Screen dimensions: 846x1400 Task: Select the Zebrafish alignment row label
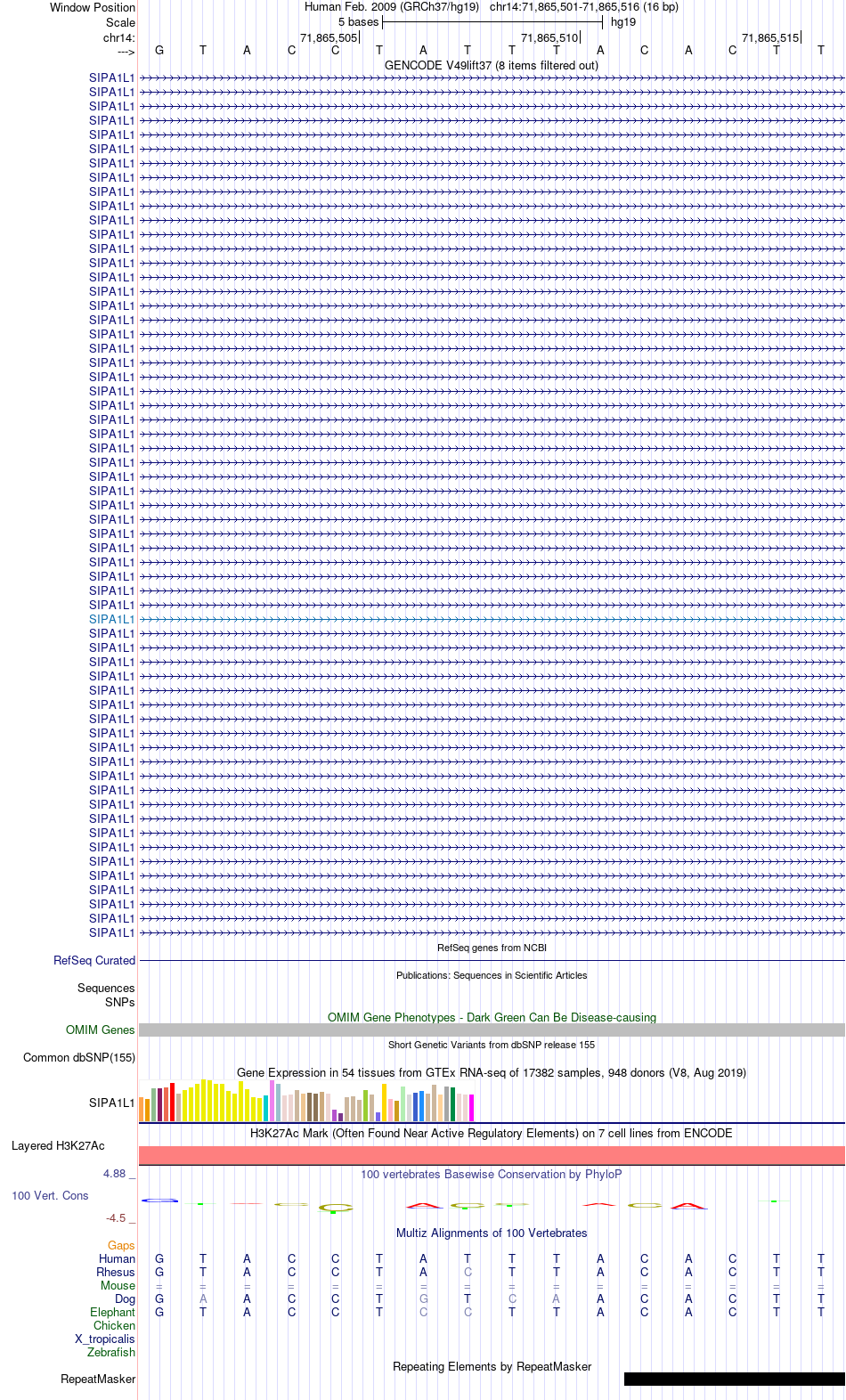111,1352
